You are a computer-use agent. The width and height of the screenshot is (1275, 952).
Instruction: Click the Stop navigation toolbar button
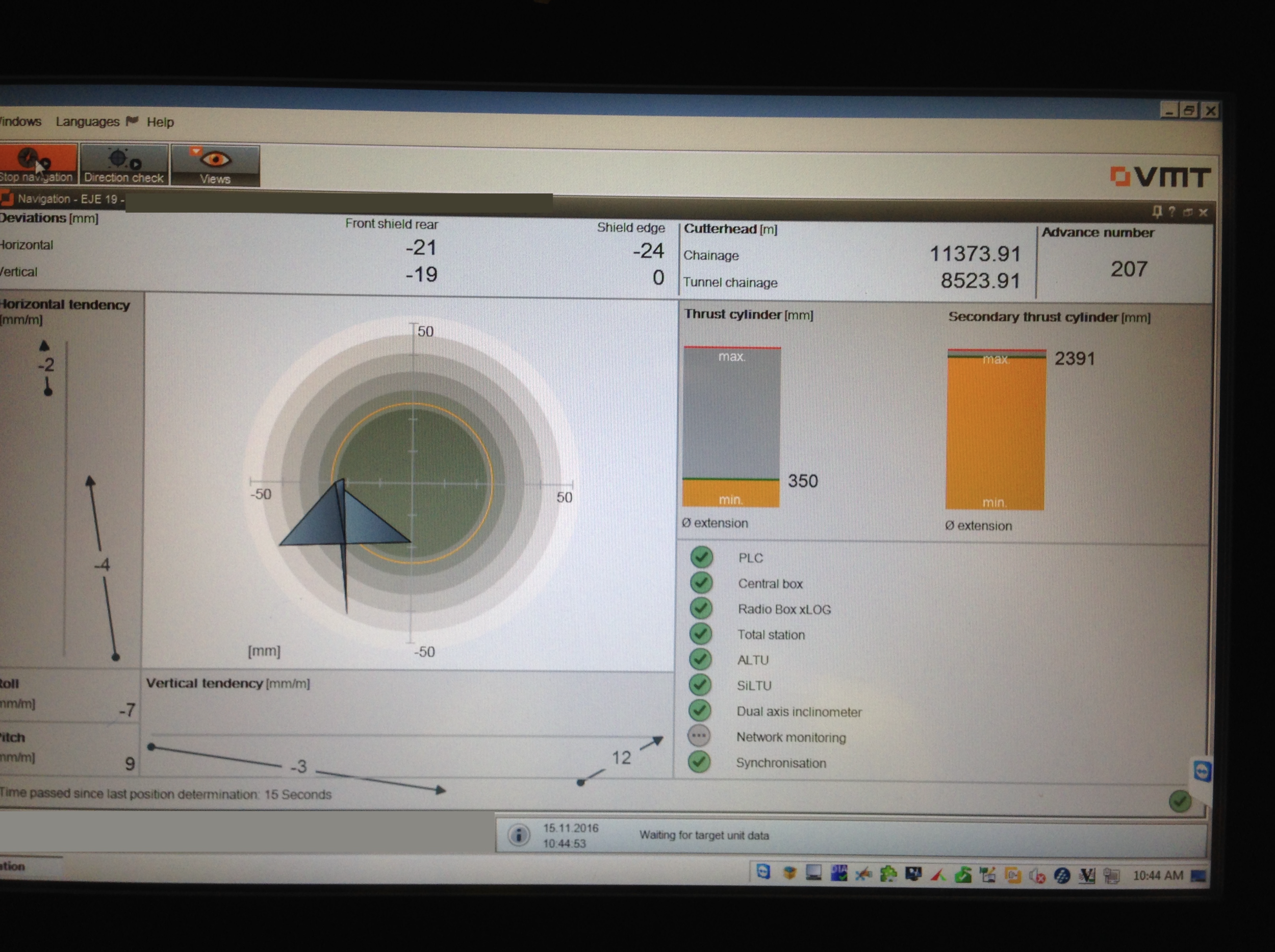[x=37, y=164]
